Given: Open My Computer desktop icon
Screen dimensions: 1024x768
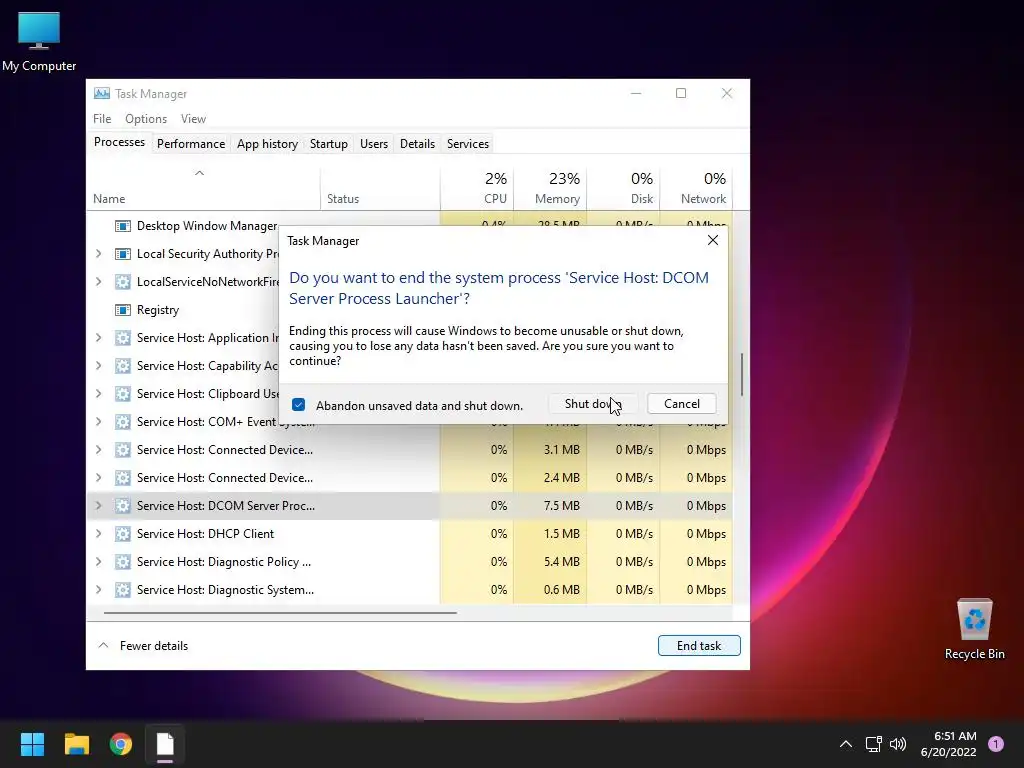Looking at the screenshot, I should pos(39,42).
